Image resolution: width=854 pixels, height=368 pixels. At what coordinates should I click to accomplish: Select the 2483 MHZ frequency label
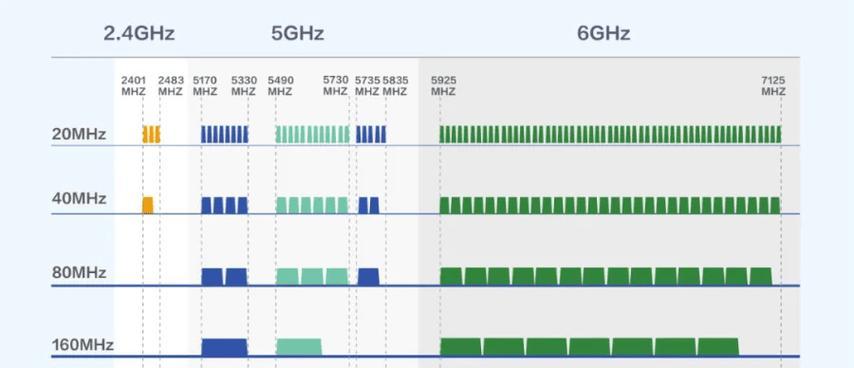coord(170,86)
